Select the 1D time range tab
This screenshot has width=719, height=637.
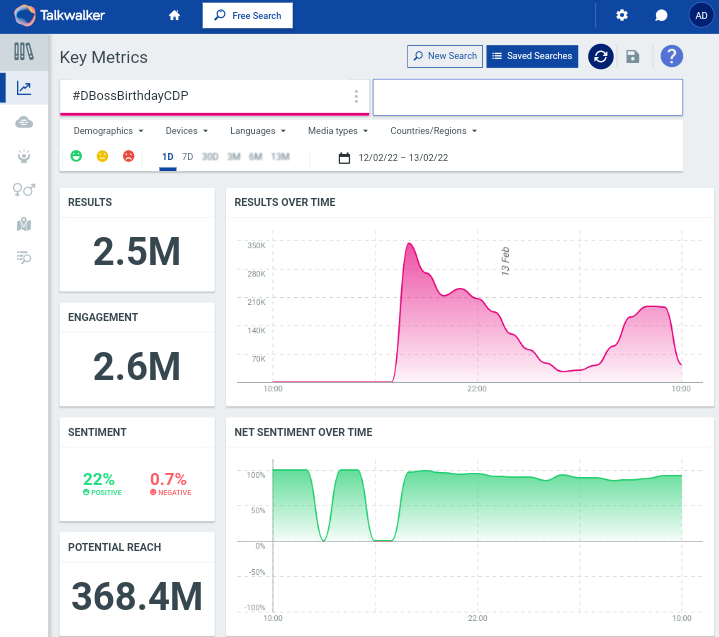tap(168, 157)
